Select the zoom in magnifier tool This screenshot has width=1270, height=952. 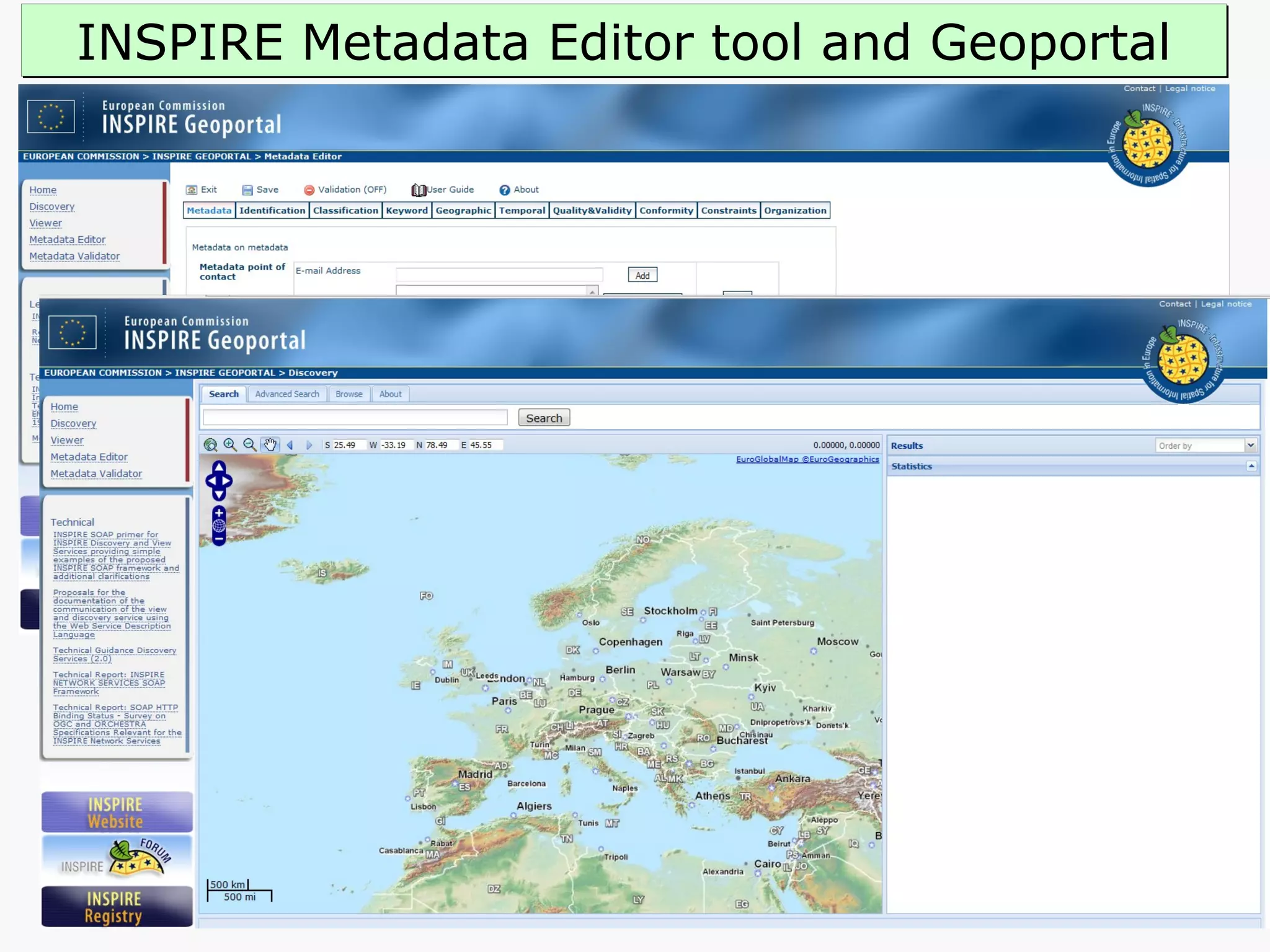point(230,445)
